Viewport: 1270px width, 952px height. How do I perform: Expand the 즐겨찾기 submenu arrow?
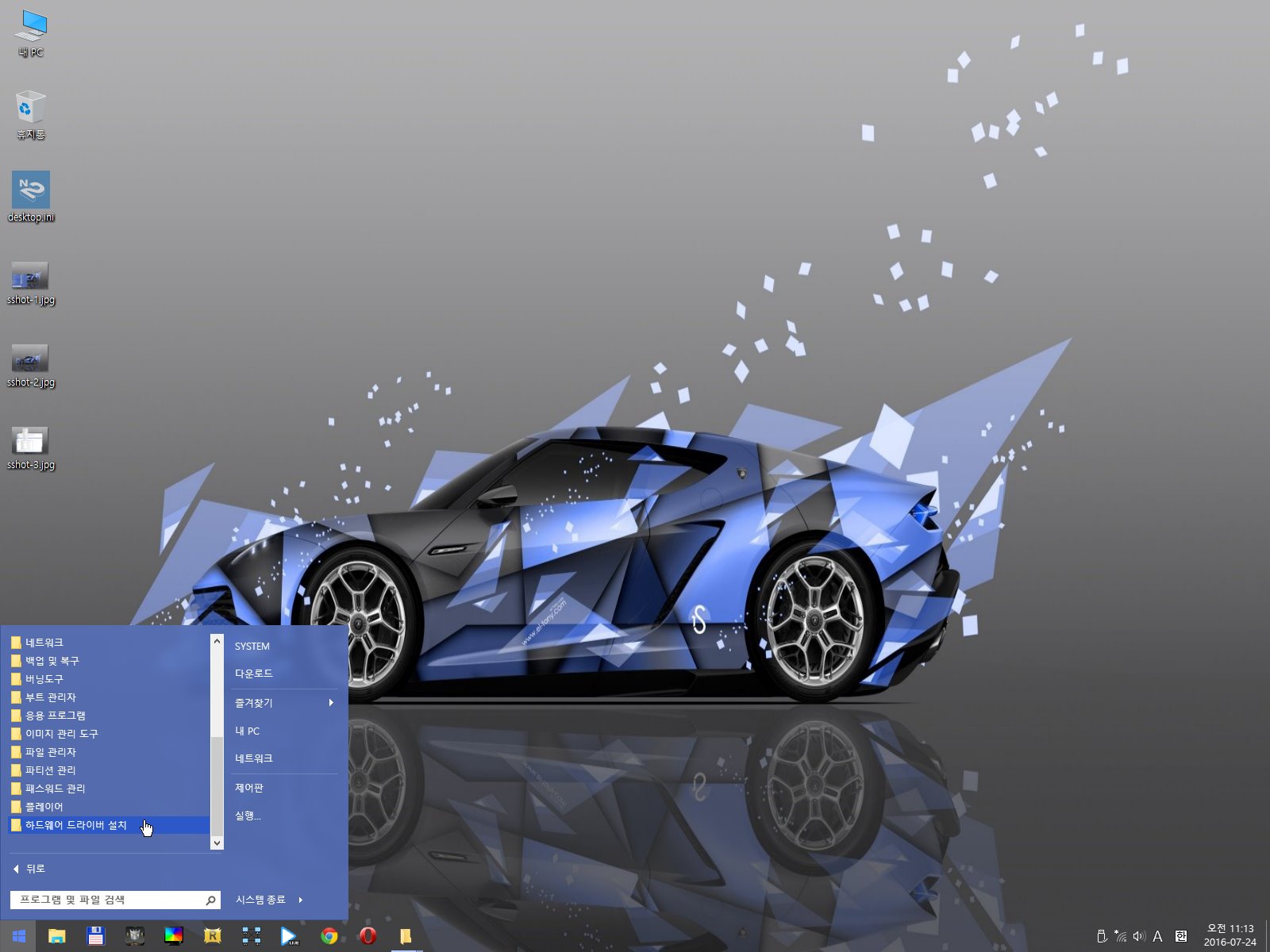tap(331, 703)
